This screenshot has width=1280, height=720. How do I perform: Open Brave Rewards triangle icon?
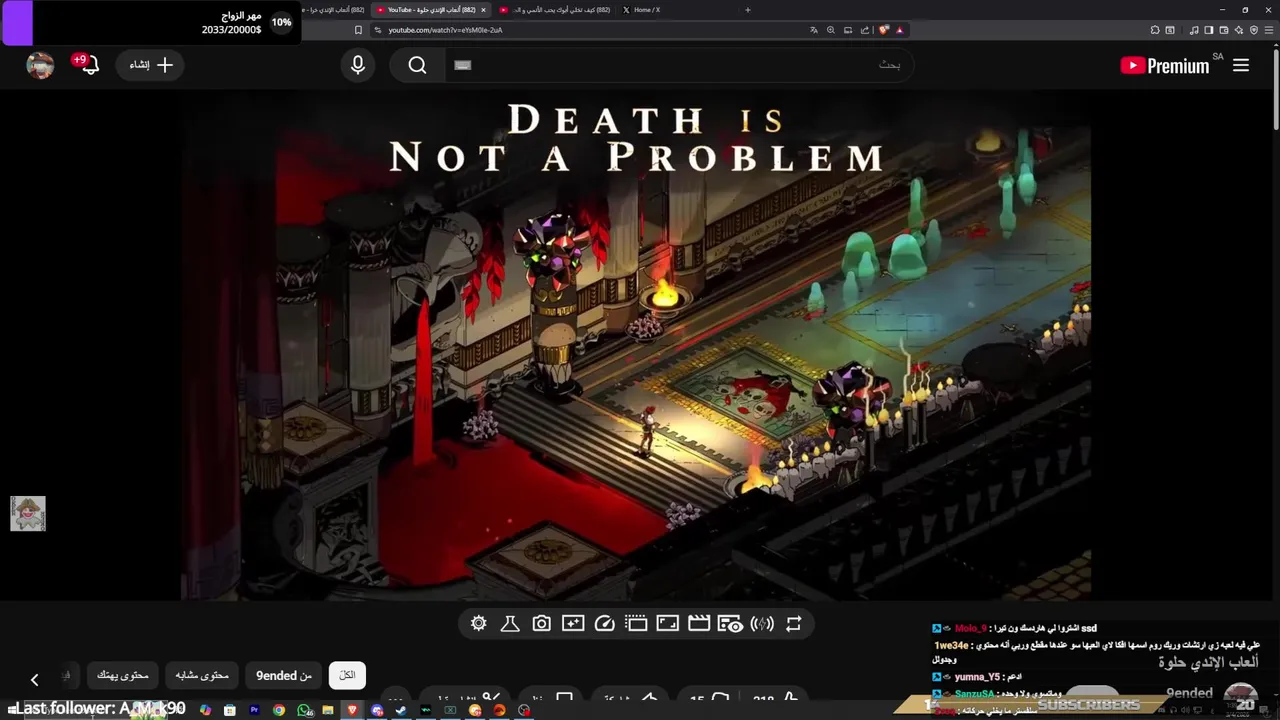pyautogui.click(x=900, y=30)
